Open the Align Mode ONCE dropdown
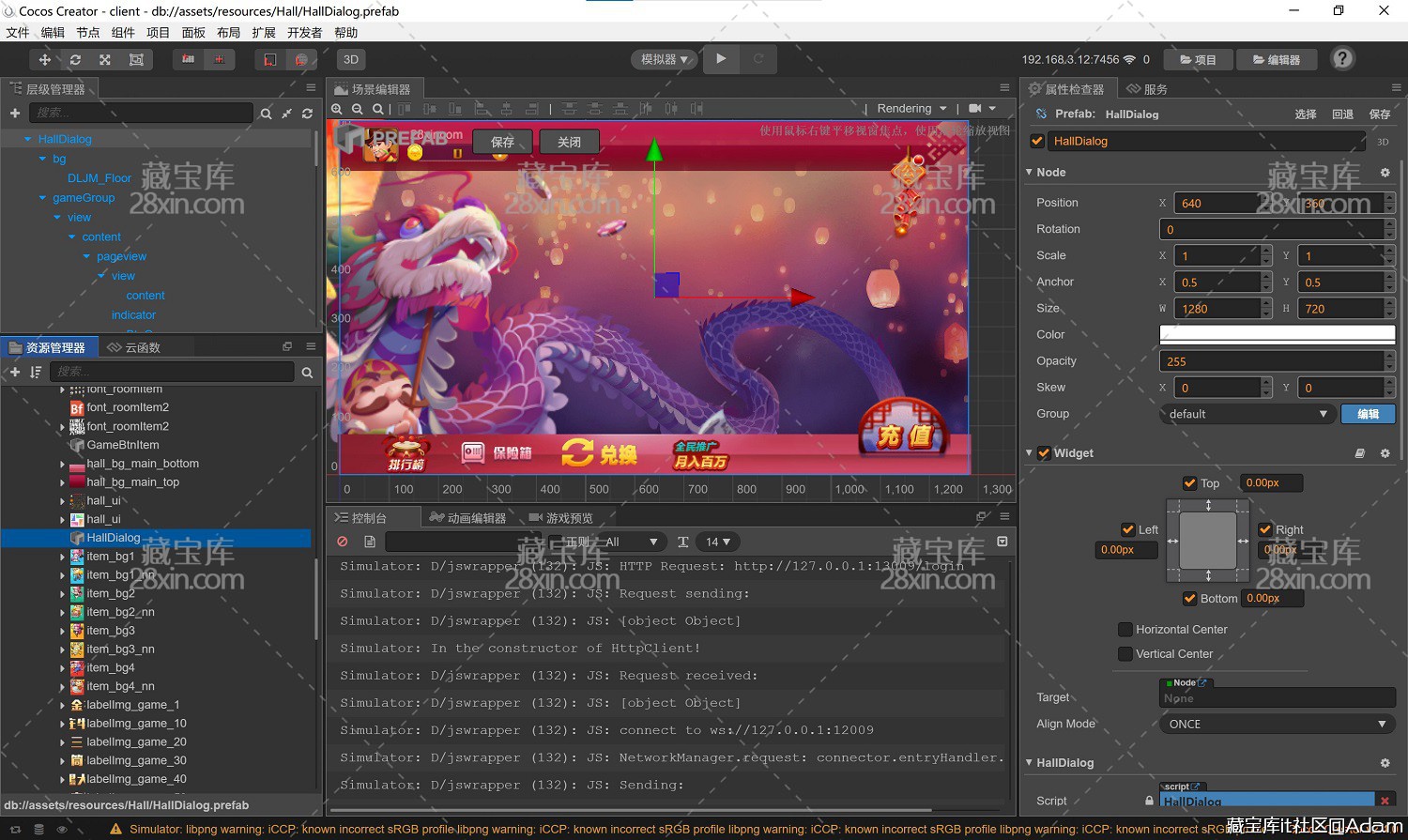Image resolution: width=1408 pixels, height=840 pixels. [x=1277, y=725]
